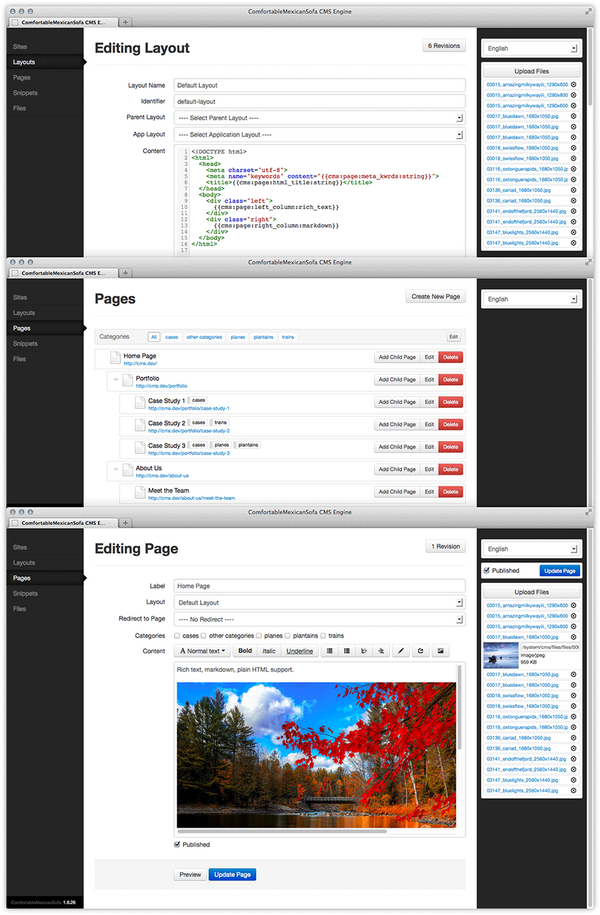Screen dimensions: 600x915
Task: Click the indent icon in the content toolbar
Action: [x=381, y=651]
